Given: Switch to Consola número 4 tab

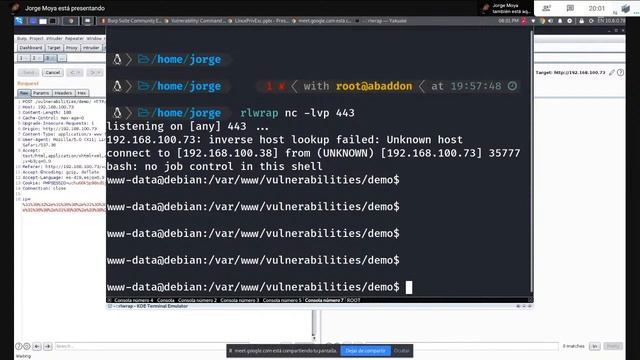Looking at the screenshot, I should (134, 300).
